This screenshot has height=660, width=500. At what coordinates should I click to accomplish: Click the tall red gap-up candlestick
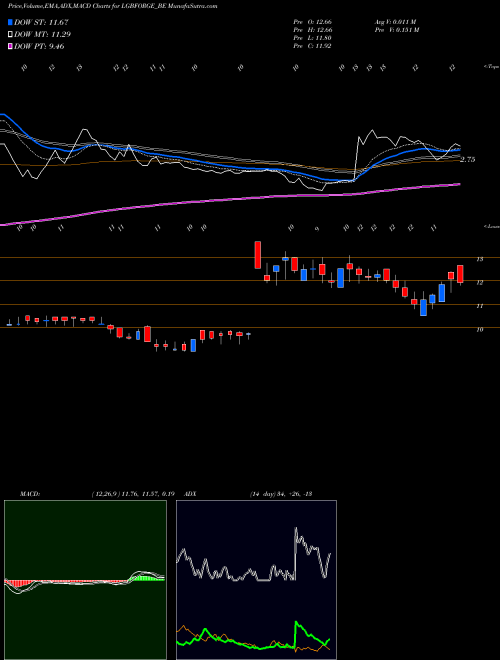(x=258, y=255)
